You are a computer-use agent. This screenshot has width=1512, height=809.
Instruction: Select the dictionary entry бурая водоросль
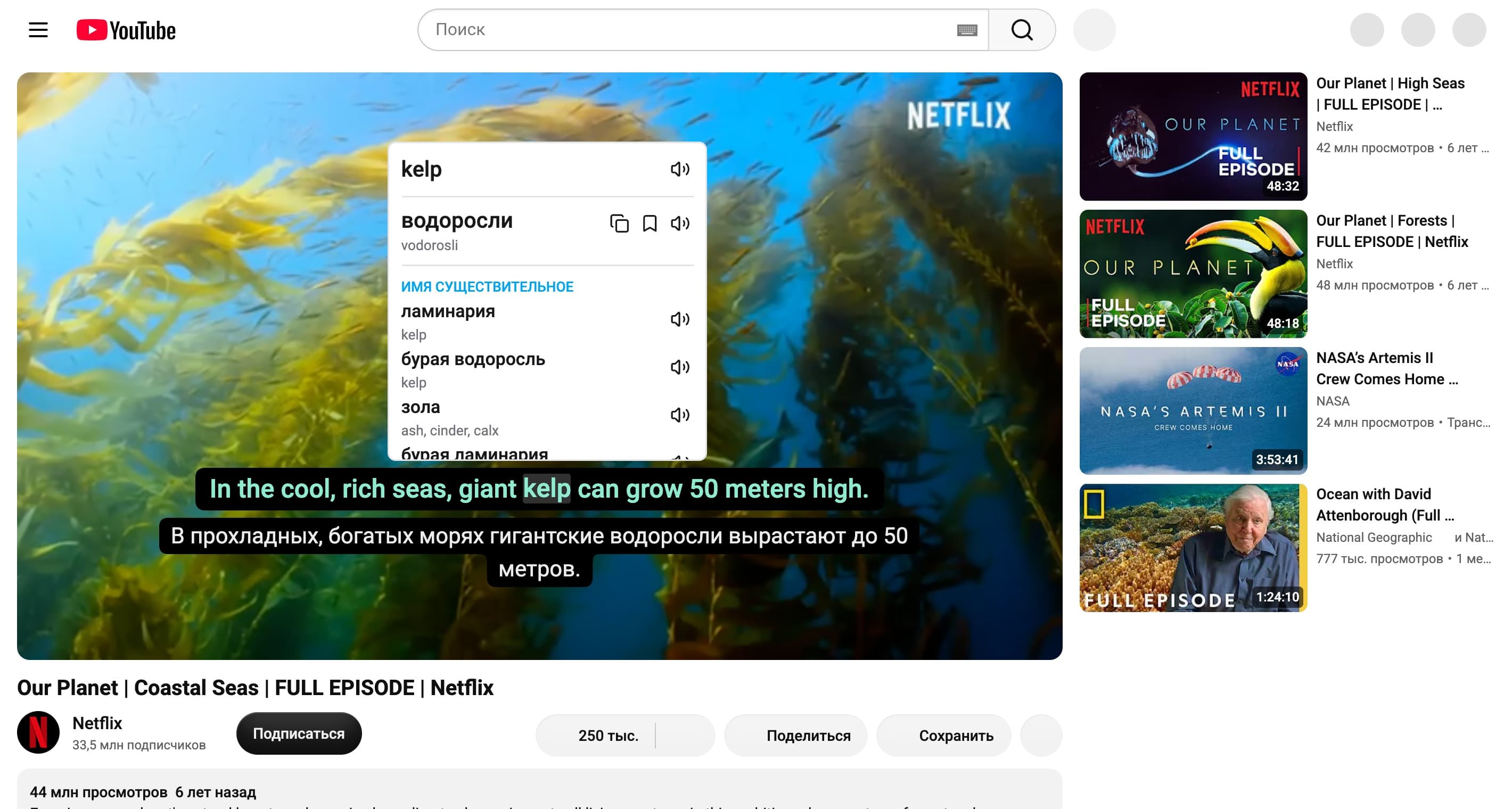click(473, 359)
